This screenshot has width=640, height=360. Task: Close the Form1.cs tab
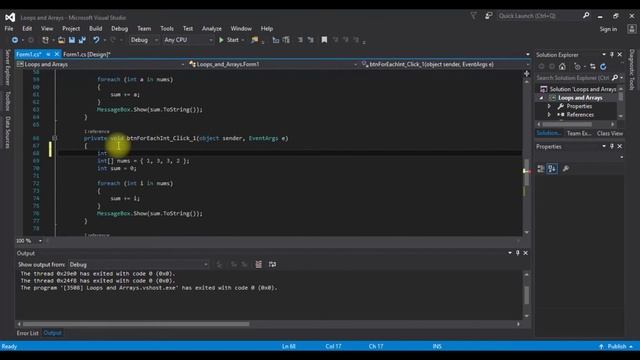point(57,54)
